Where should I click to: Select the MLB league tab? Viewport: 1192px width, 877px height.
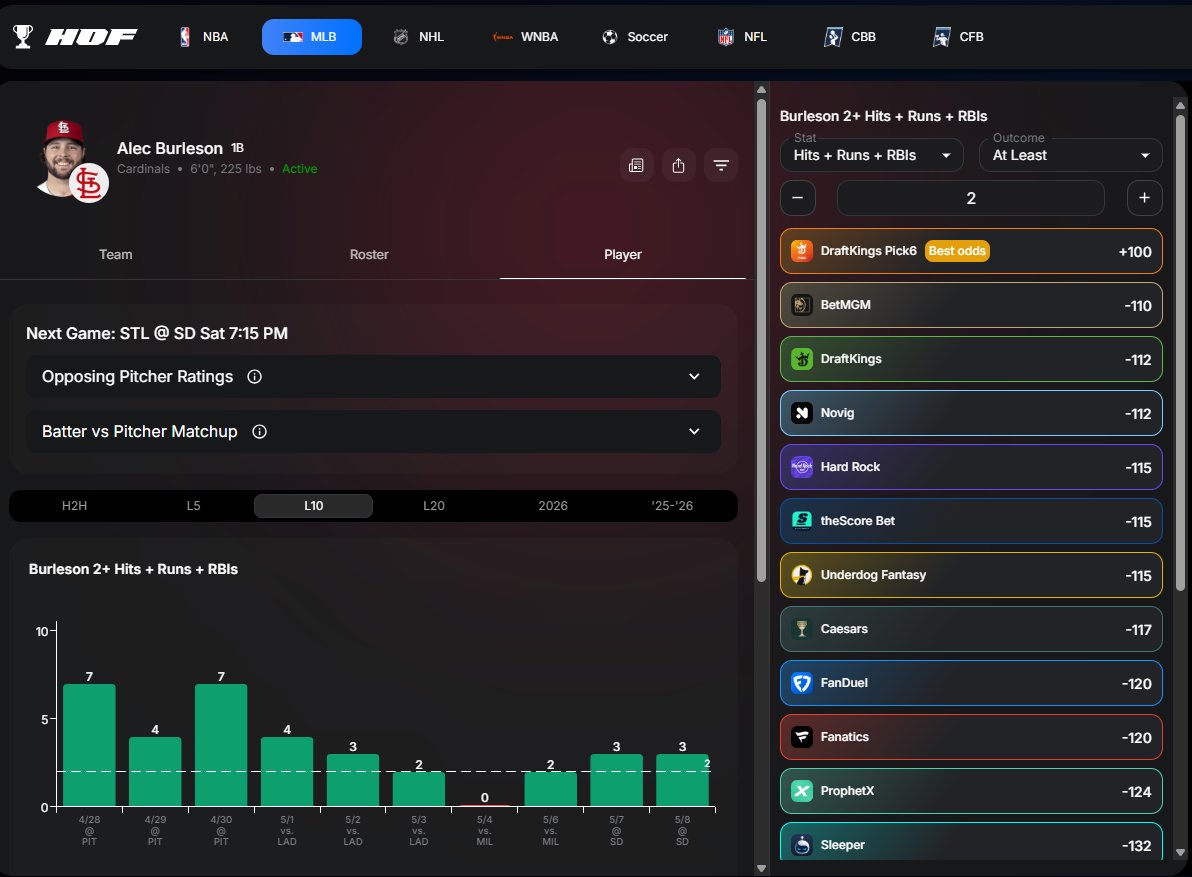point(312,36)
